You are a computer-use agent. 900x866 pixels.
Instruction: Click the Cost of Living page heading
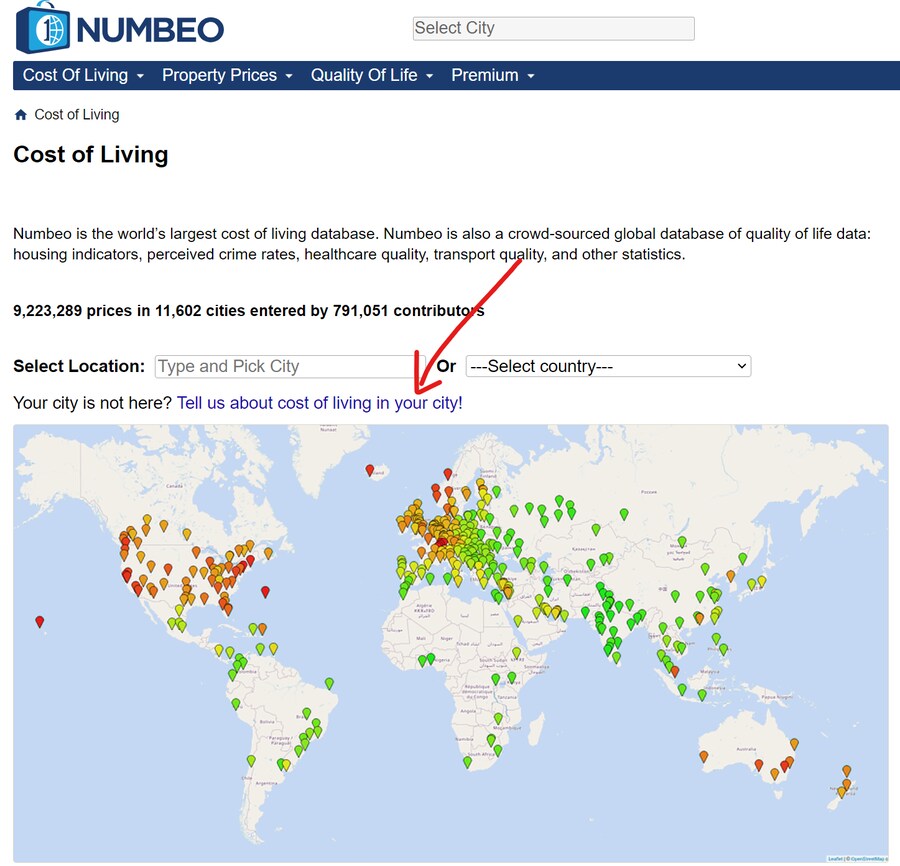point(91,155)
